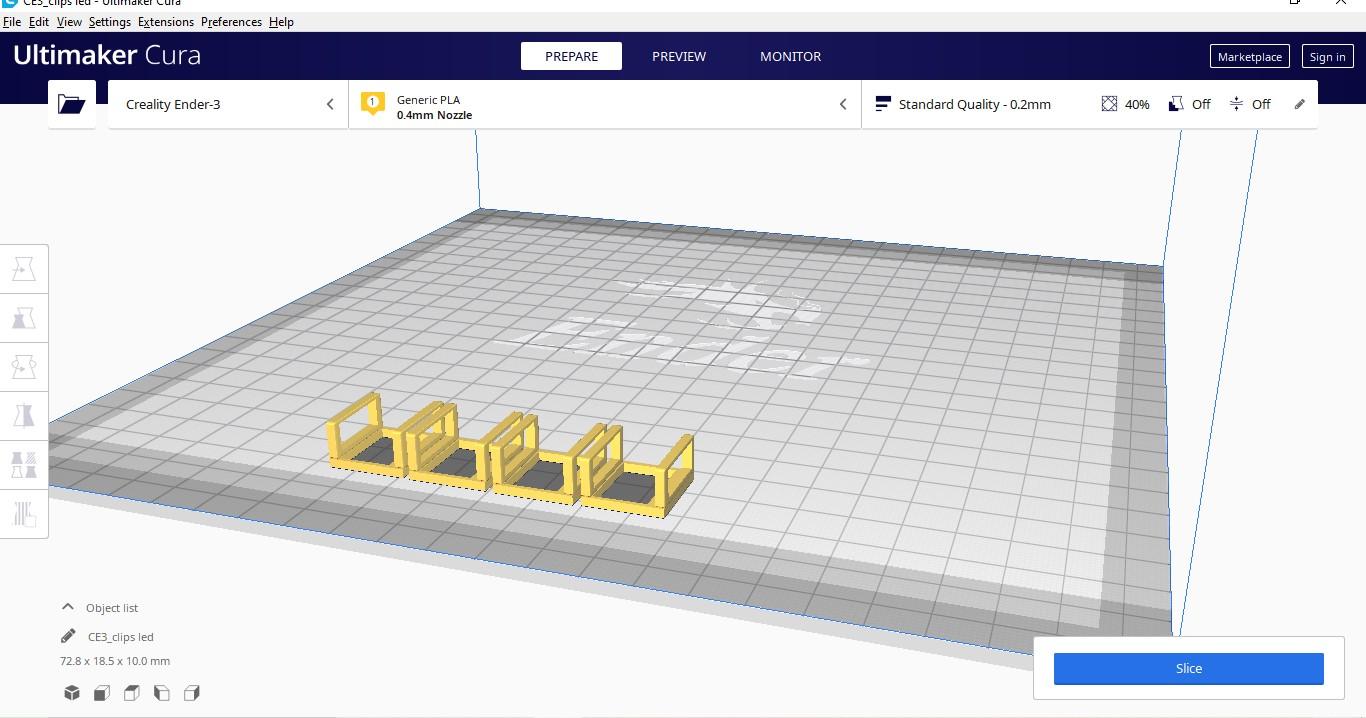Click the layer height profile icon
The height and width of the screenshot is (718, 1366).
(x=882, y=104)
